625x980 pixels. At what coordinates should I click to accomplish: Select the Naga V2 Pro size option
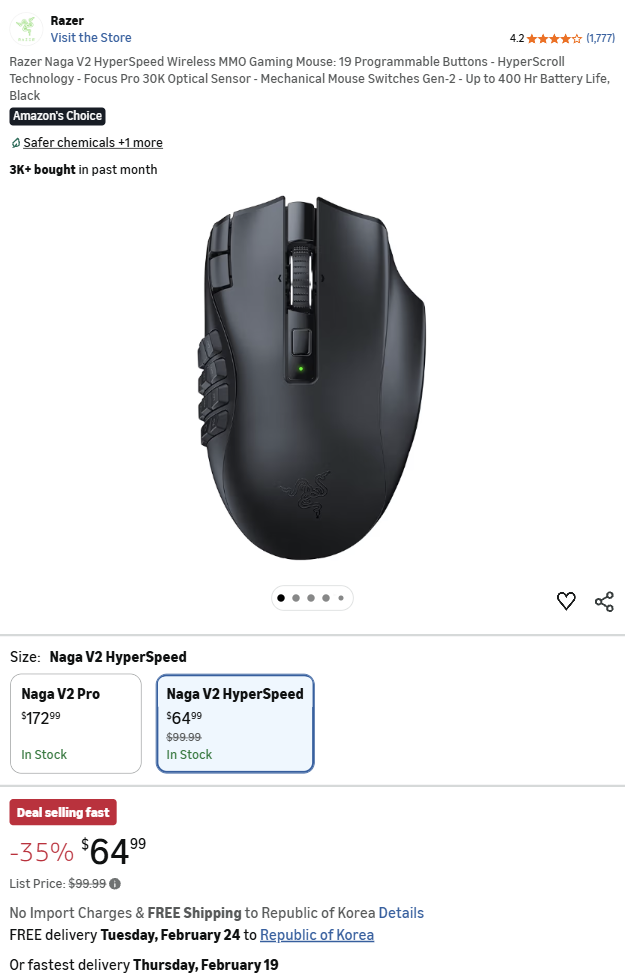point(76,724)
